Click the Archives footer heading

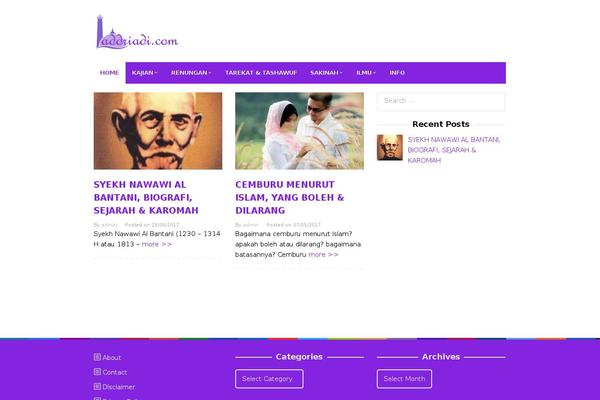tap(441, 357)
